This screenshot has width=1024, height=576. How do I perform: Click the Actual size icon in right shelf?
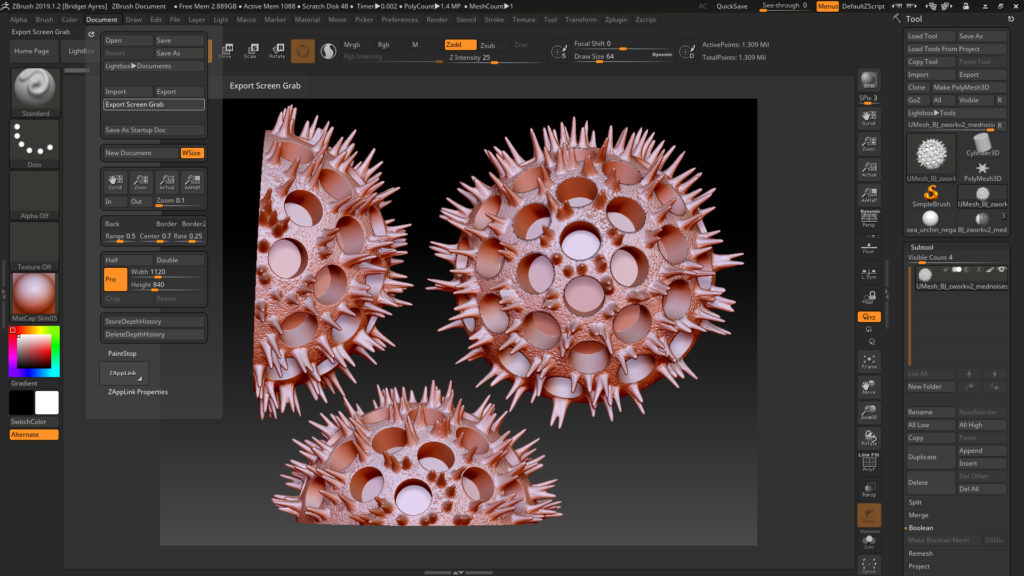(x=869, y=169)
